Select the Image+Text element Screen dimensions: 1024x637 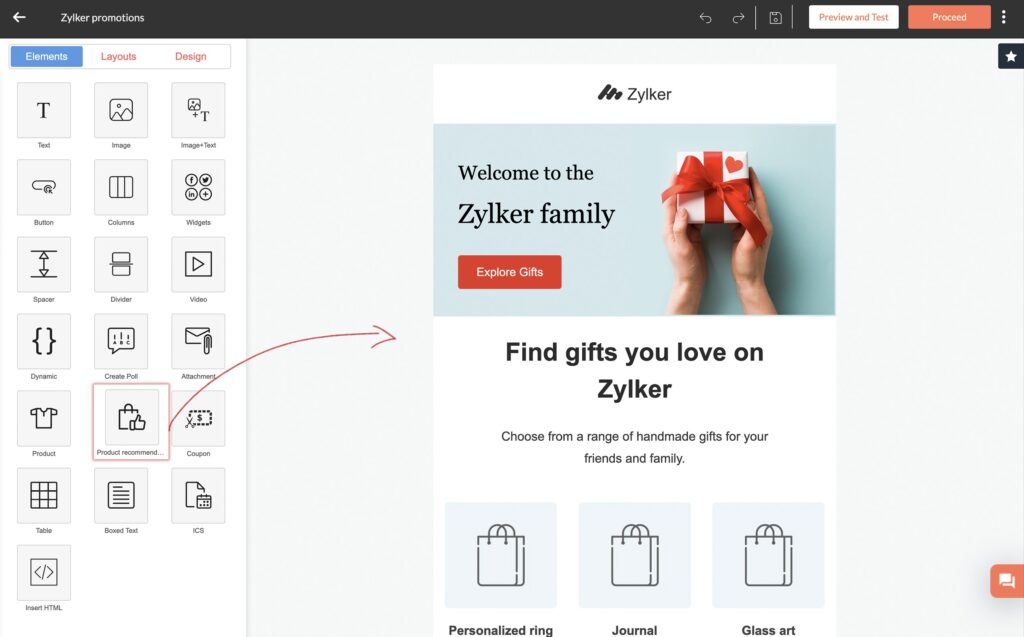[x=198, y=110]
